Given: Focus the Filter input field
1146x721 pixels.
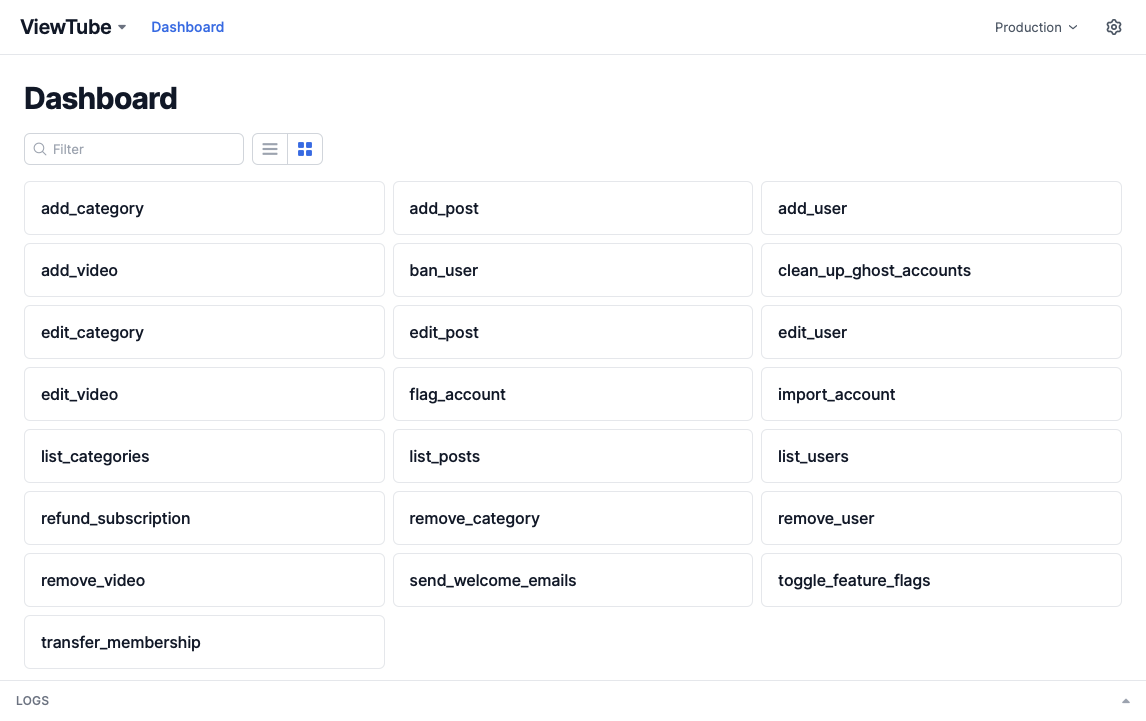Looking at the screenshot, I should click(x=140, y=149).
